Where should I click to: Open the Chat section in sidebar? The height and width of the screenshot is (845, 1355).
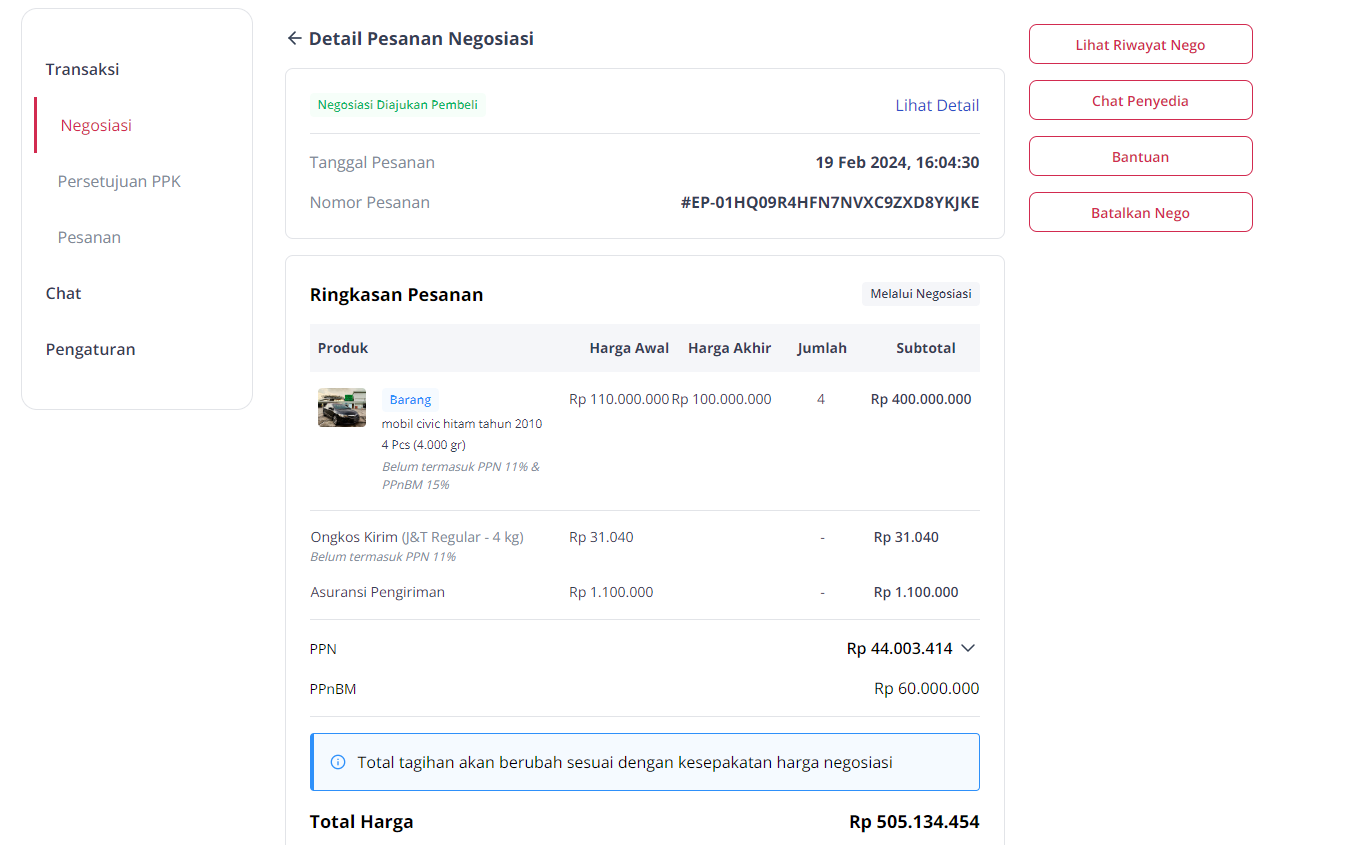coord(63,293)
